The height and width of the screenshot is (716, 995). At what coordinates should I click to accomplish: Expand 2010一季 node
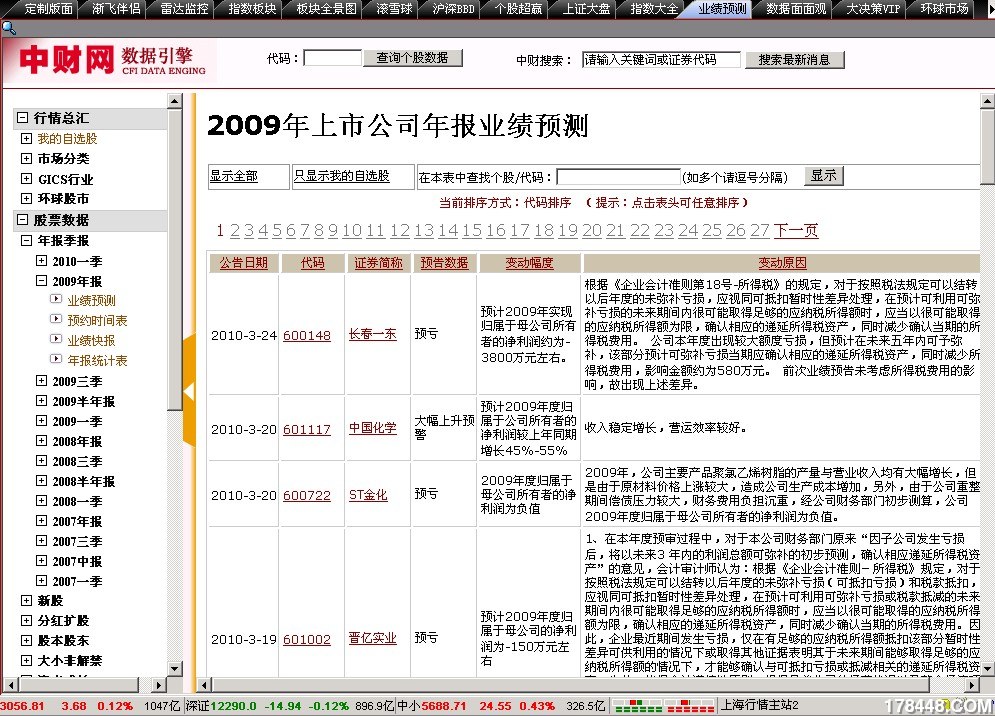(x=41, y=261)
